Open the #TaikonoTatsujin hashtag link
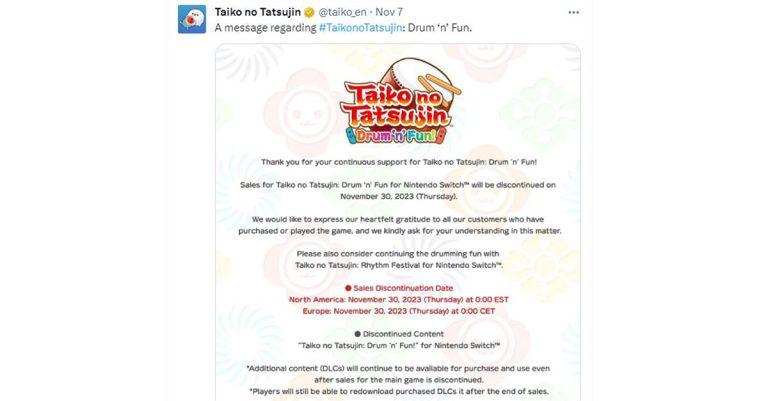The width and height of the screenshot is (768, 401). (x=360, y=28)
